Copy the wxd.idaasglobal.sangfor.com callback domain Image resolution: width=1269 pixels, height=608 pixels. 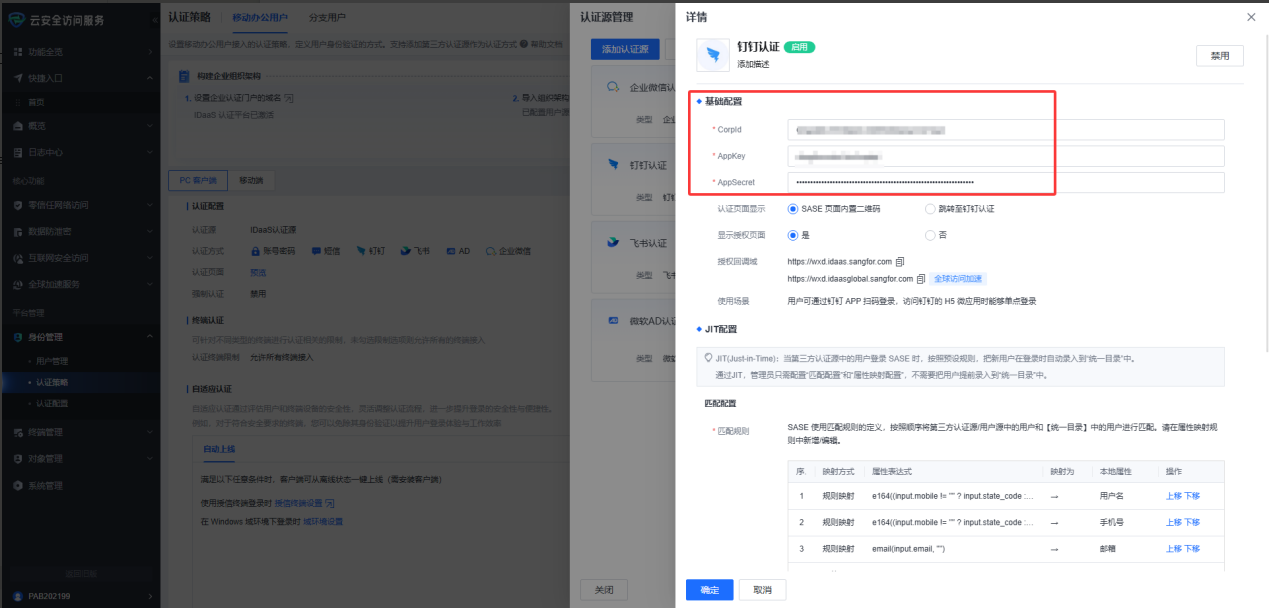coord(921,279)
